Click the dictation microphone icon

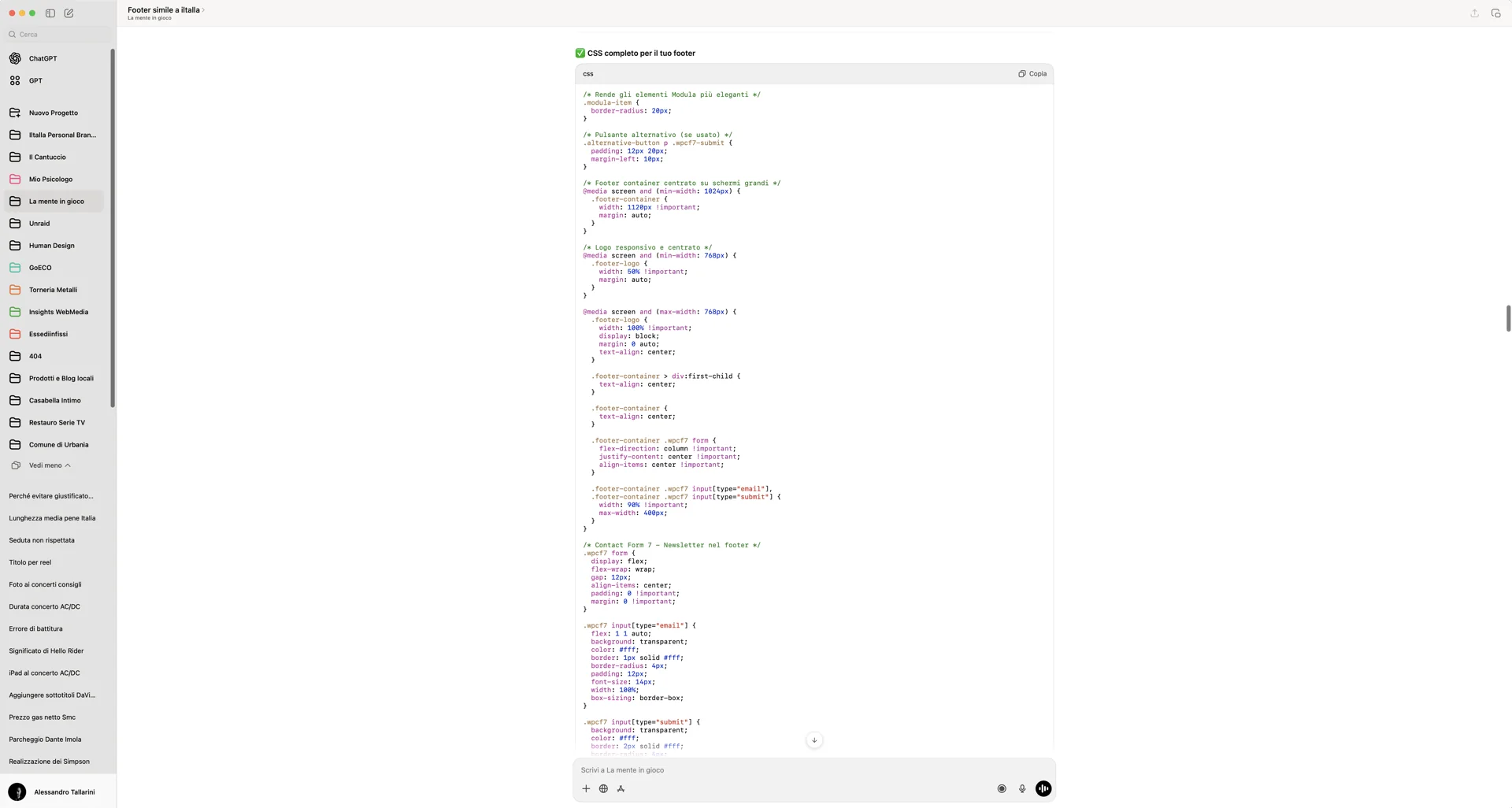point(1022,788)
